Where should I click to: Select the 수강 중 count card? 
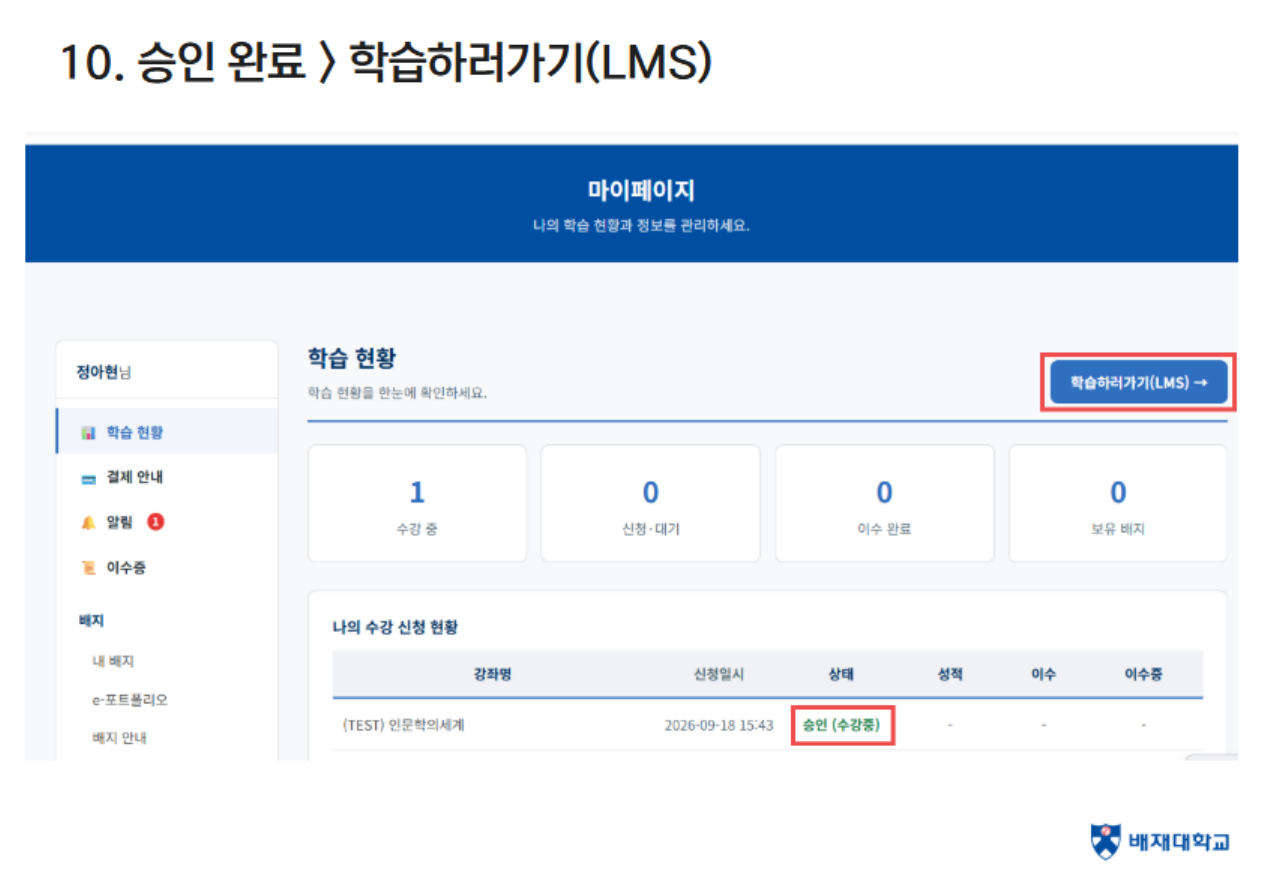[x=417, y=503]
